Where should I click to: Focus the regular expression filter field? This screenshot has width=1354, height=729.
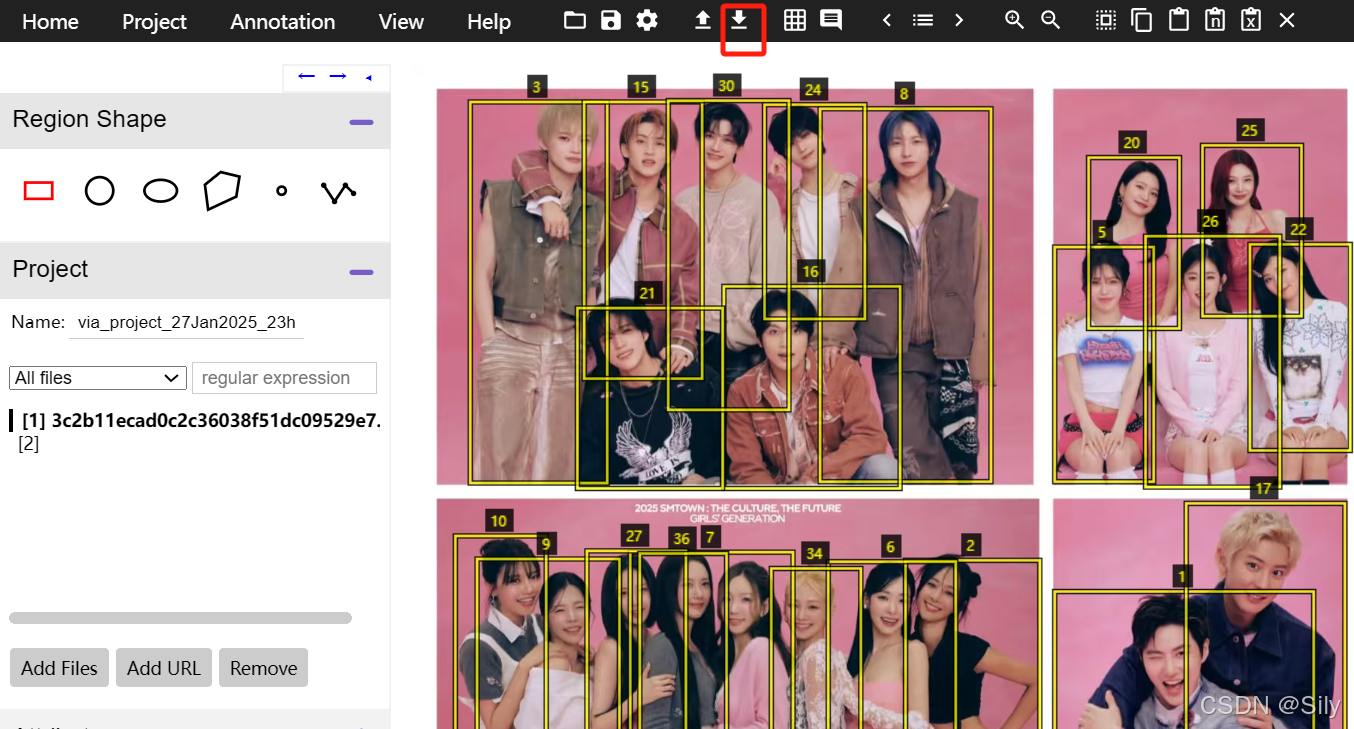click(x=284, y=378)
